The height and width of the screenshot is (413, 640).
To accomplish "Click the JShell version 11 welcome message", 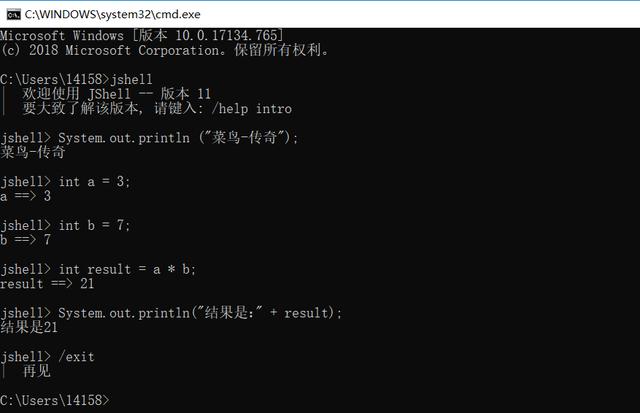I will pos(117,94).
